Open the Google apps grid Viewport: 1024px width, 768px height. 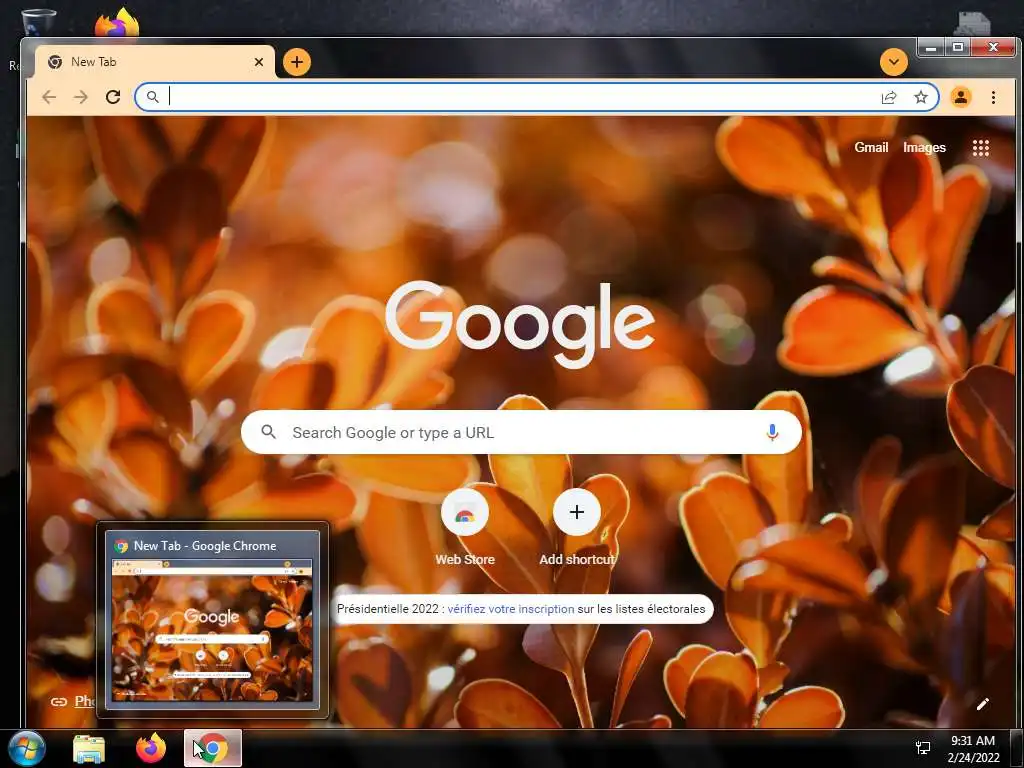(x=981, y=148)
